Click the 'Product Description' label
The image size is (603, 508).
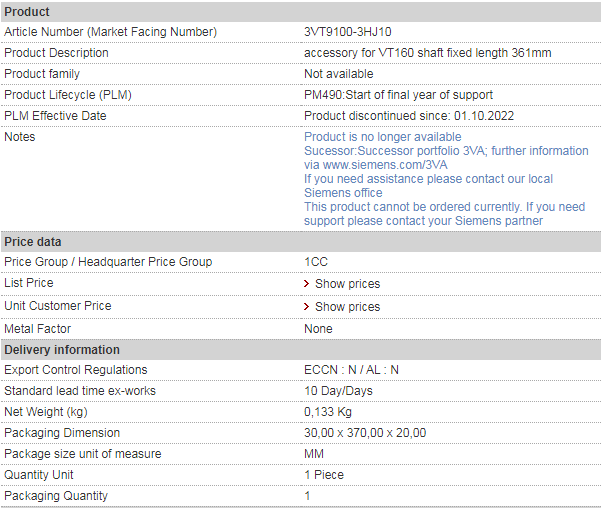[x=56, y=53]
